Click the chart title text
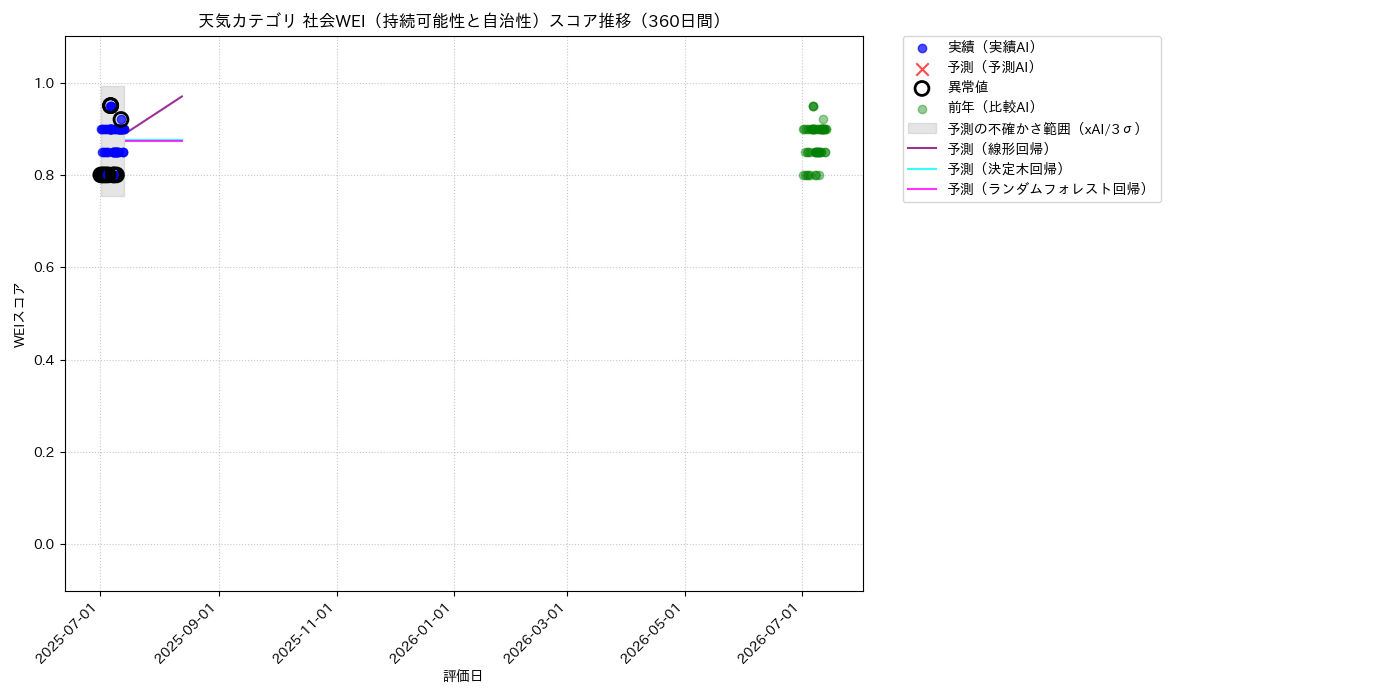Screen dimensions: 1400x700 pyautogui.click(x=464, y=21)
